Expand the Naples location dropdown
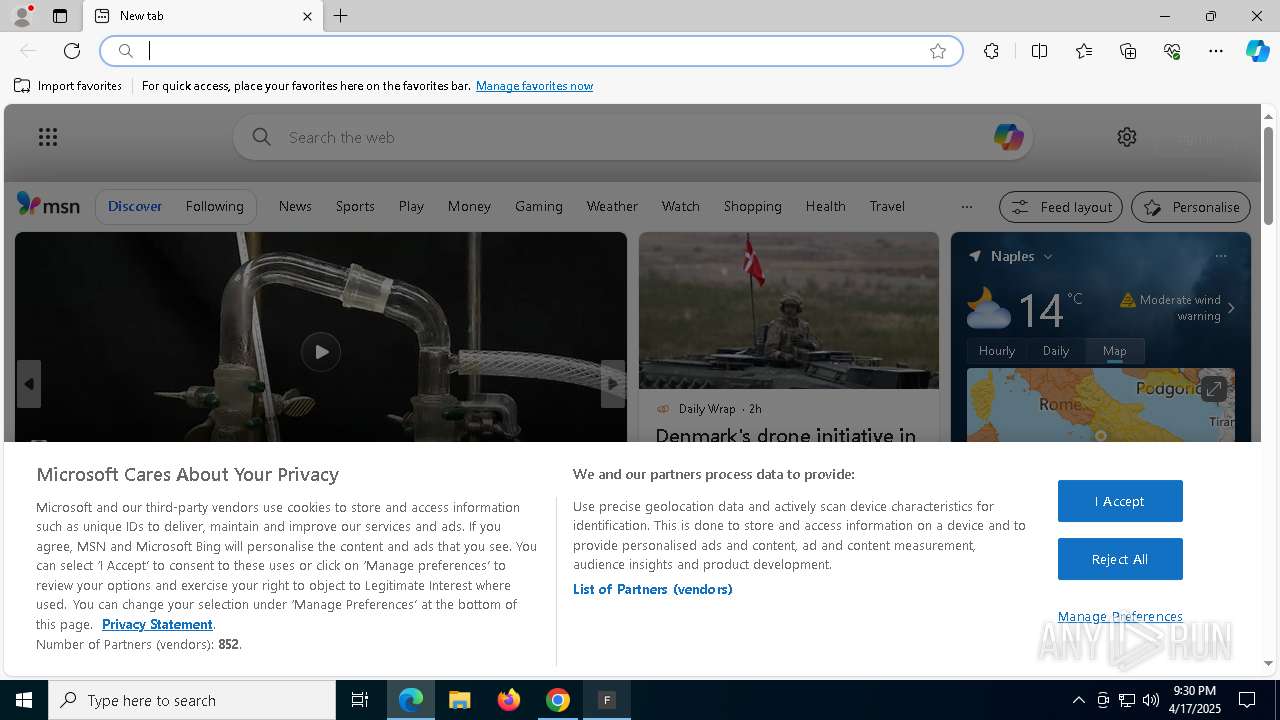 tap(1048, 257)
